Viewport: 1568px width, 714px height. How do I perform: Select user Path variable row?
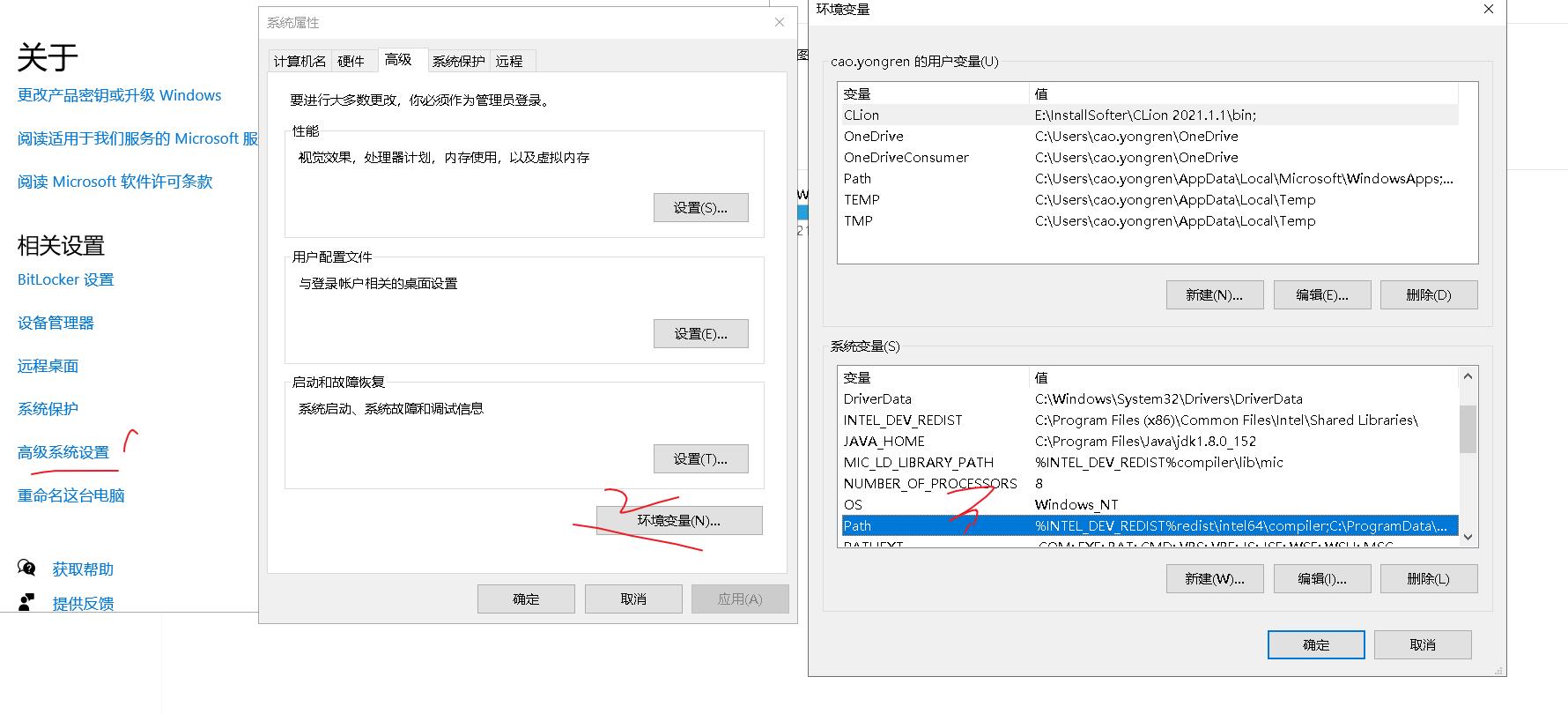[x=1149, y=178]
